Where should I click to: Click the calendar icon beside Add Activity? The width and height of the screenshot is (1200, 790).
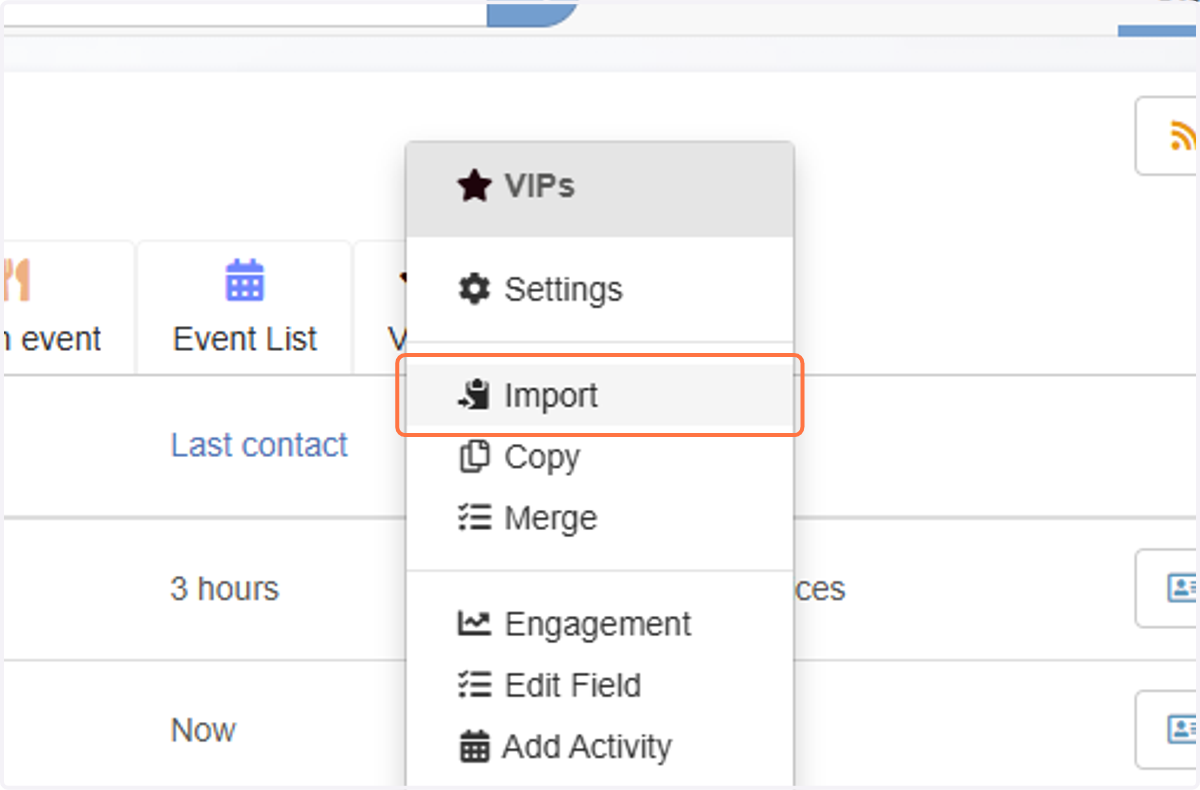click(x=474, y=747)
